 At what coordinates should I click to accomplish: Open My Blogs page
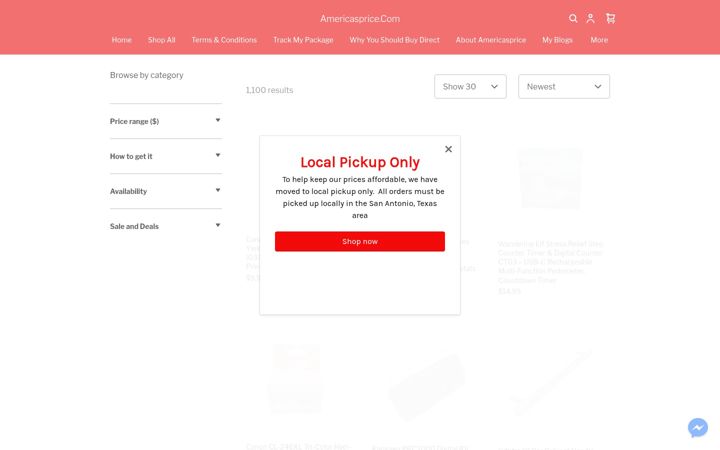click(557, 40)
